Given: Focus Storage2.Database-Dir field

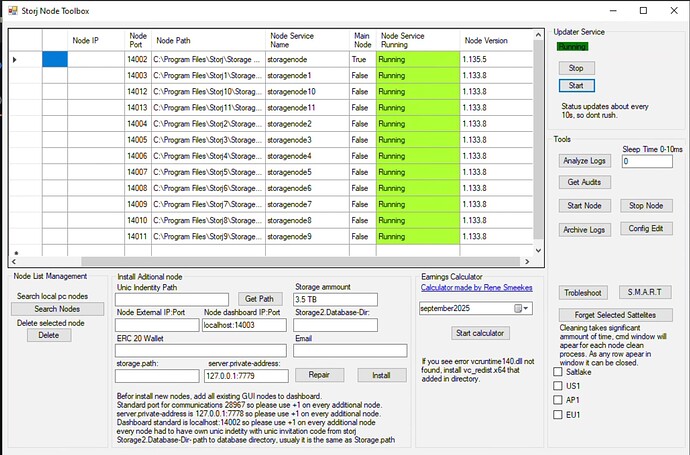Looking at the screenshot, I should tap(335, 325).
